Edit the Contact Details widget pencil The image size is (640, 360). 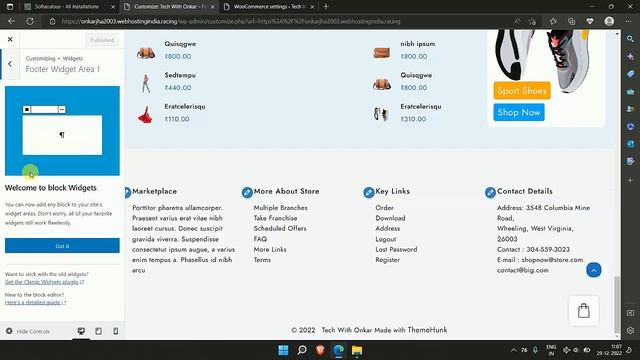[490, 192]
